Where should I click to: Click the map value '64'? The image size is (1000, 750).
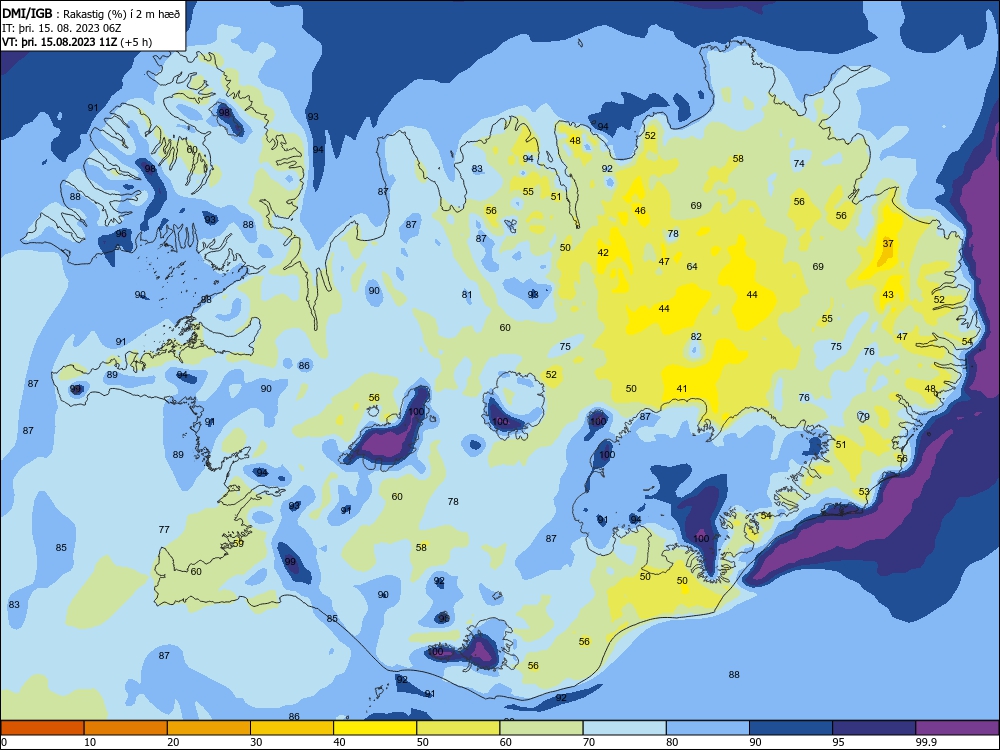pyautogui.click(x=692, y=267)
